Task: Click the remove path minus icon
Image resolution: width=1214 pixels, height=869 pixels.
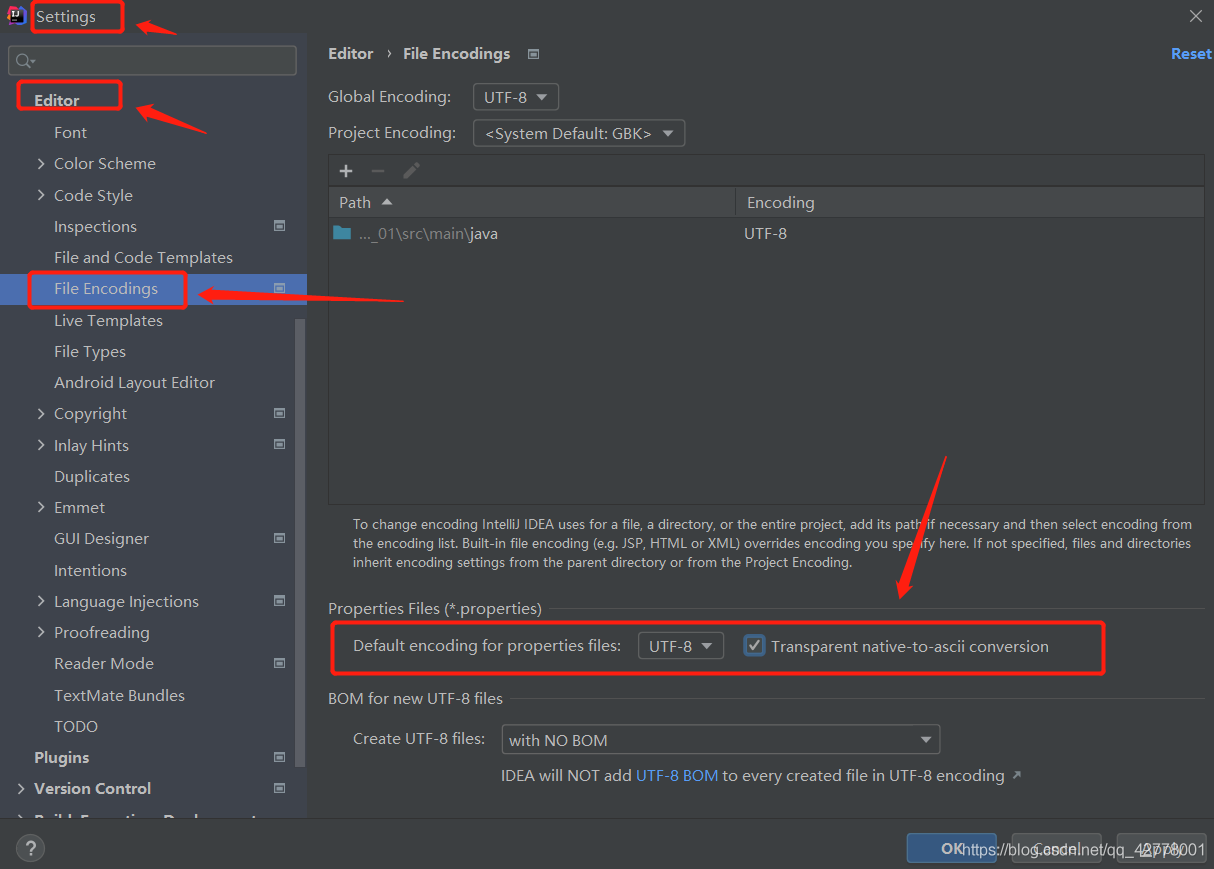Action: click(x=378, y=171)
